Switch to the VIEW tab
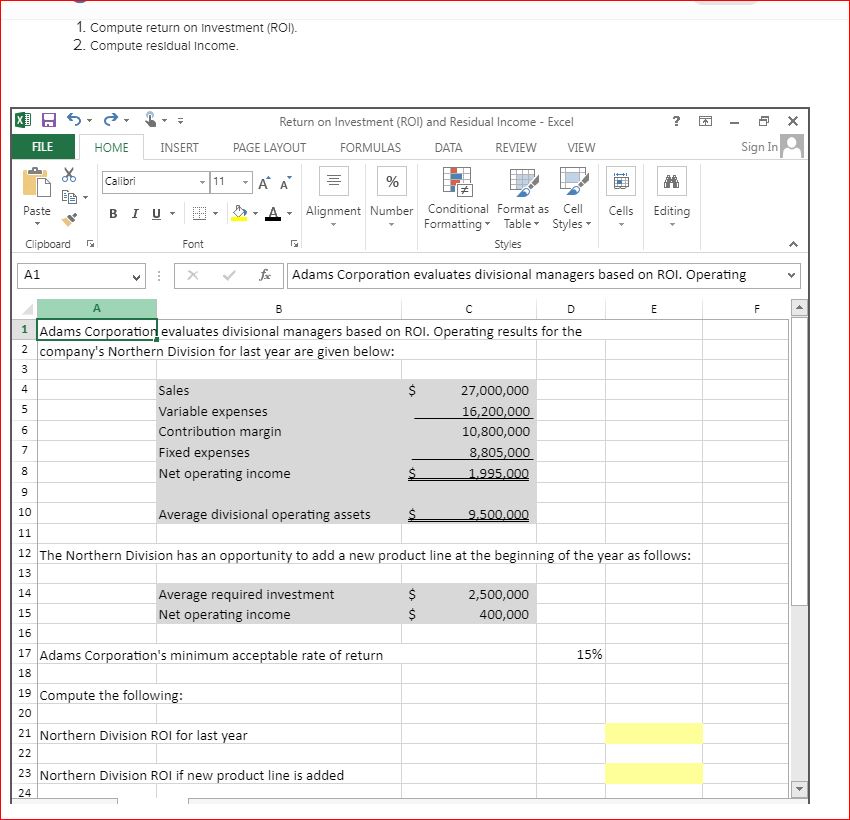Screen dimensions: 850x820 [x=581, y=147]
